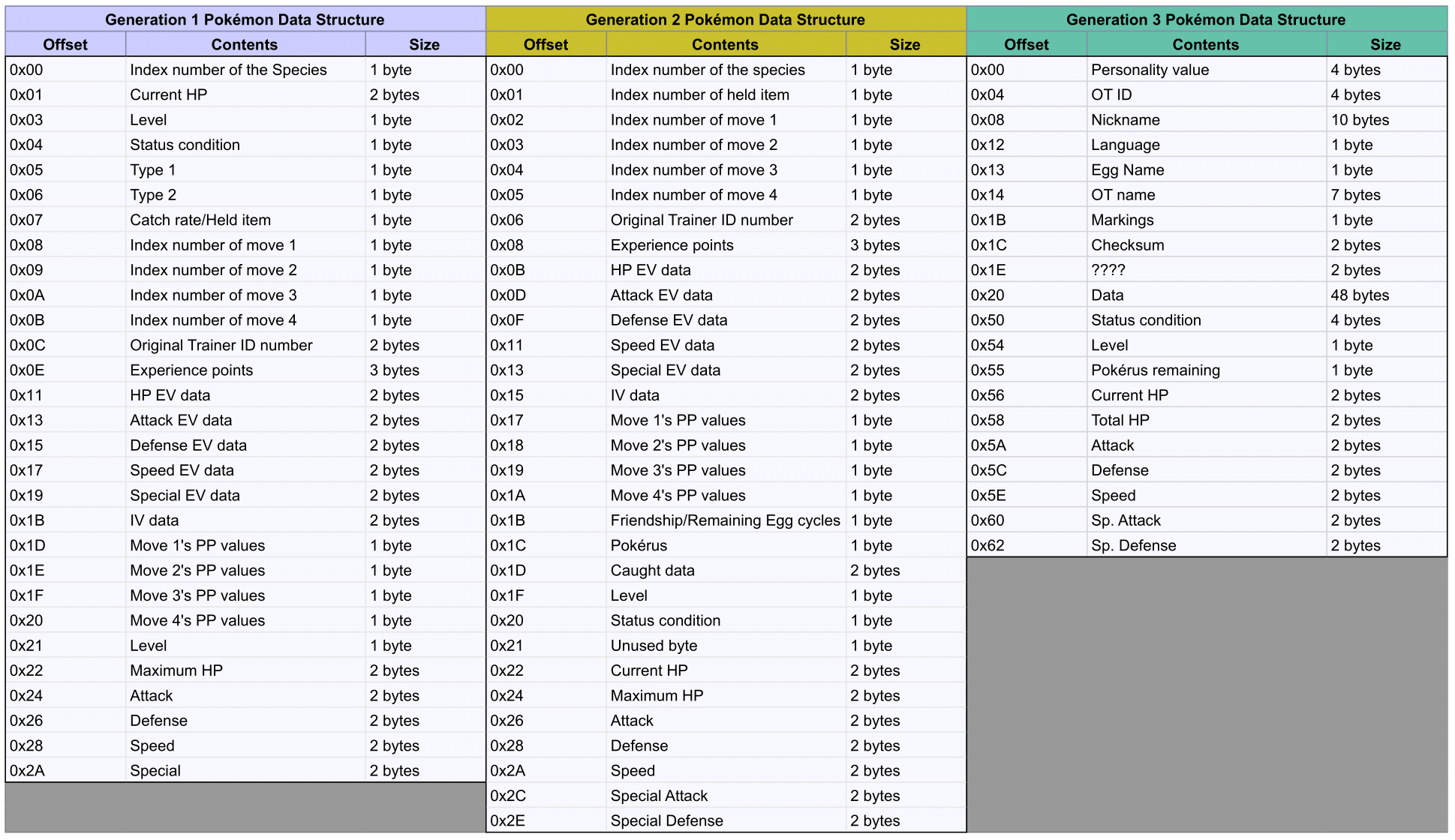Image resolution: width=1455 pixels, height=840 pixels.
Task: Click the offset cell '0x2C'
Action: [546, 796]
